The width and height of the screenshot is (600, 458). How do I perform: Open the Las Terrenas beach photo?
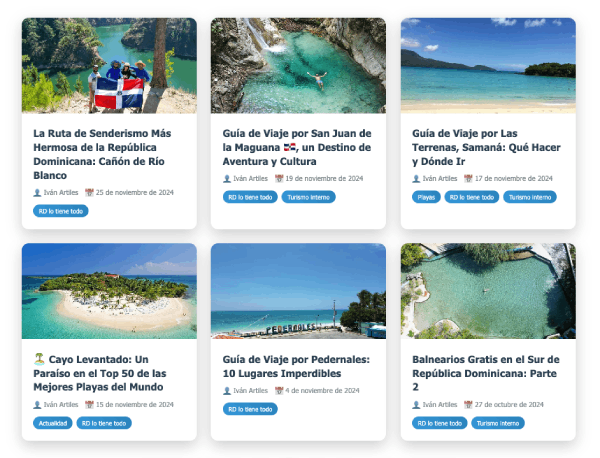point(488,65)
